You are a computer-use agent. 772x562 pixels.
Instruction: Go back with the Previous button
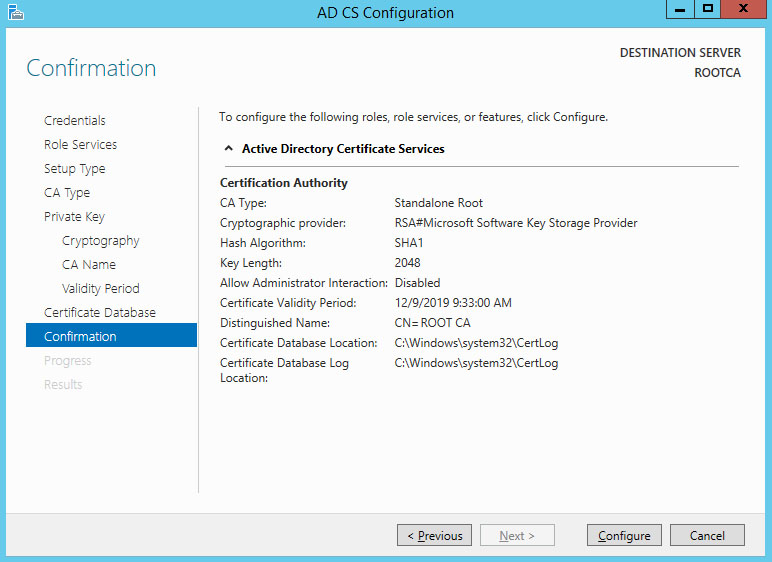[x=434, y=535]
